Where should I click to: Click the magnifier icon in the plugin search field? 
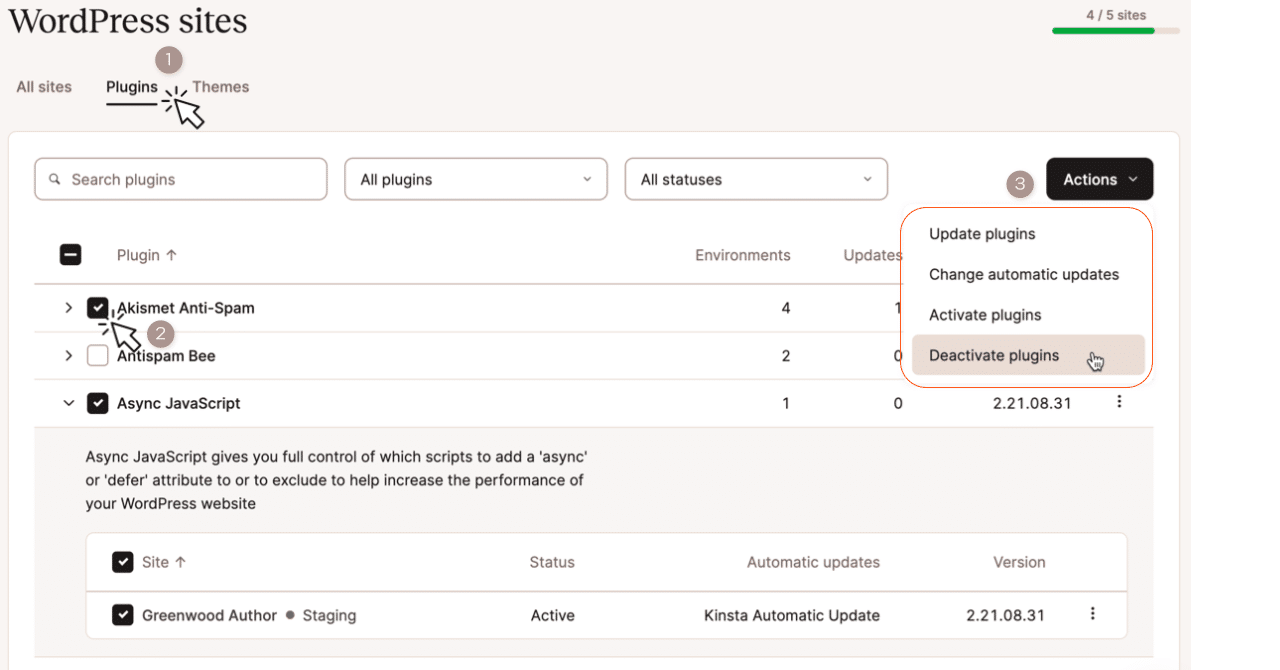(55, 178)
